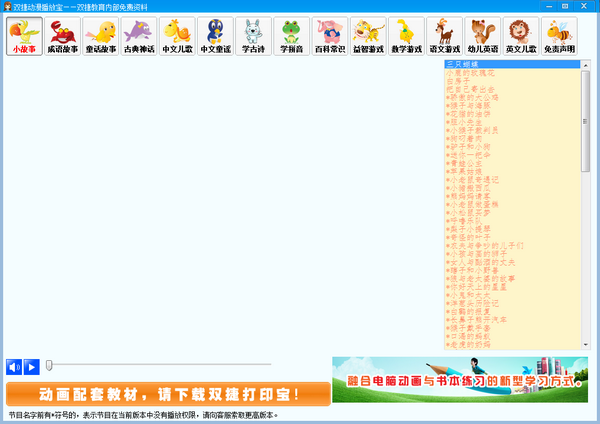Select the 英文儿歌 lion category
Viewport: 600px width, 424px height.
[521, 36]
